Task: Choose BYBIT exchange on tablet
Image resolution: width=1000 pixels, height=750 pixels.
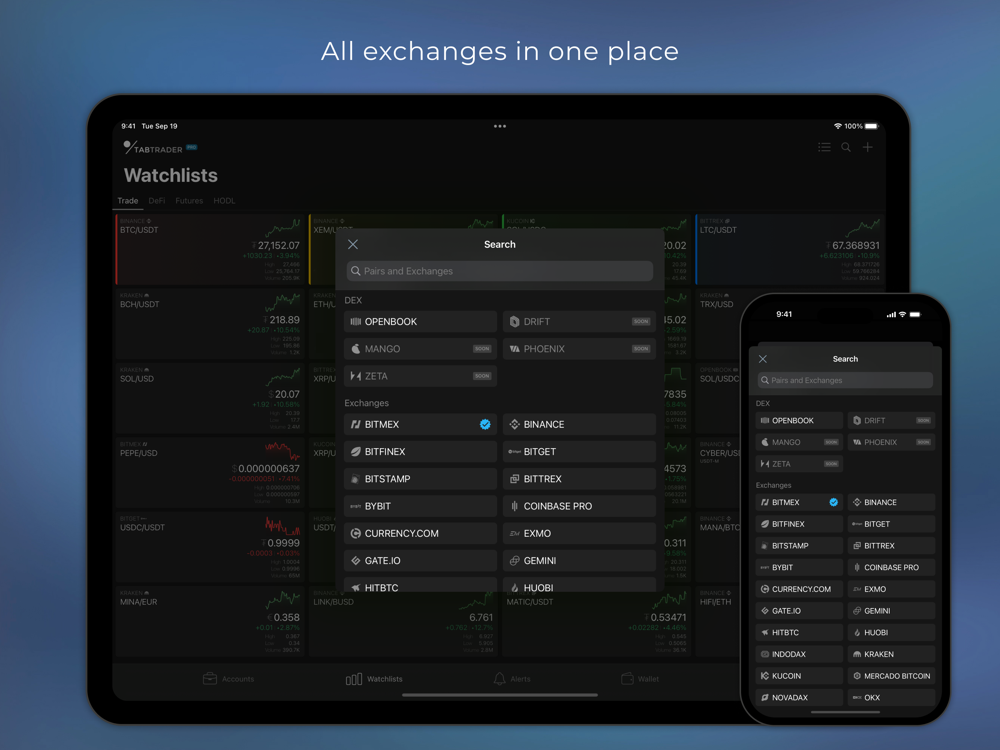Action: (x=420, y=506)
